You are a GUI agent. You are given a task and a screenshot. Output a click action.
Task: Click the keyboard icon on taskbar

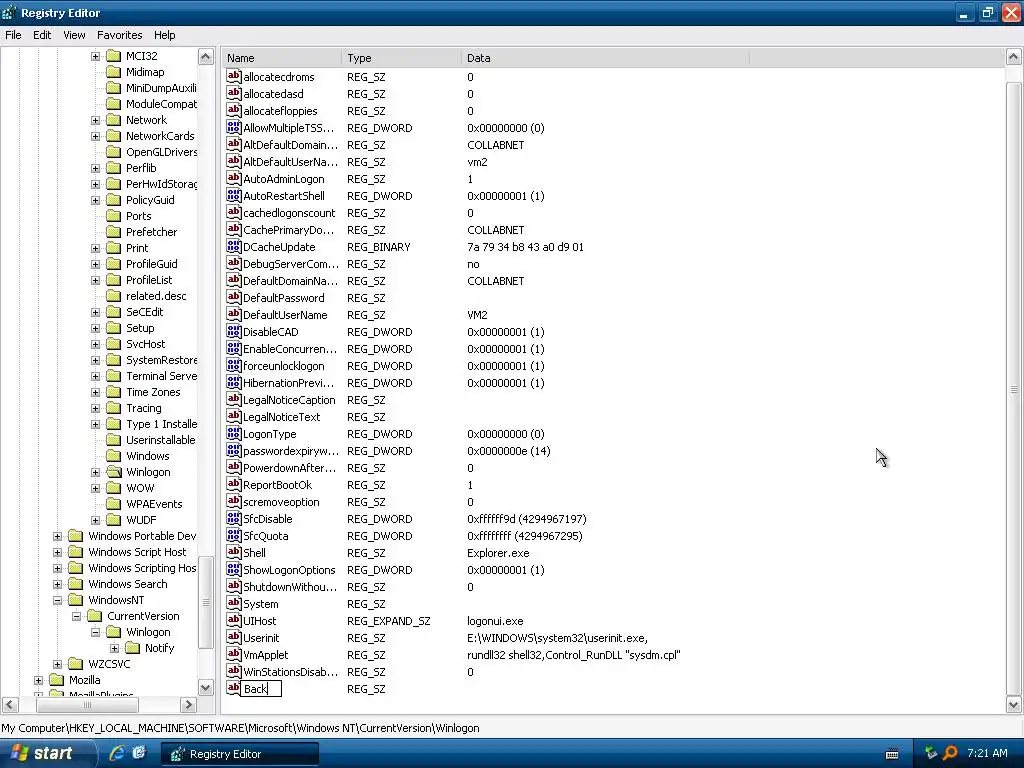[x=892, y=754]
